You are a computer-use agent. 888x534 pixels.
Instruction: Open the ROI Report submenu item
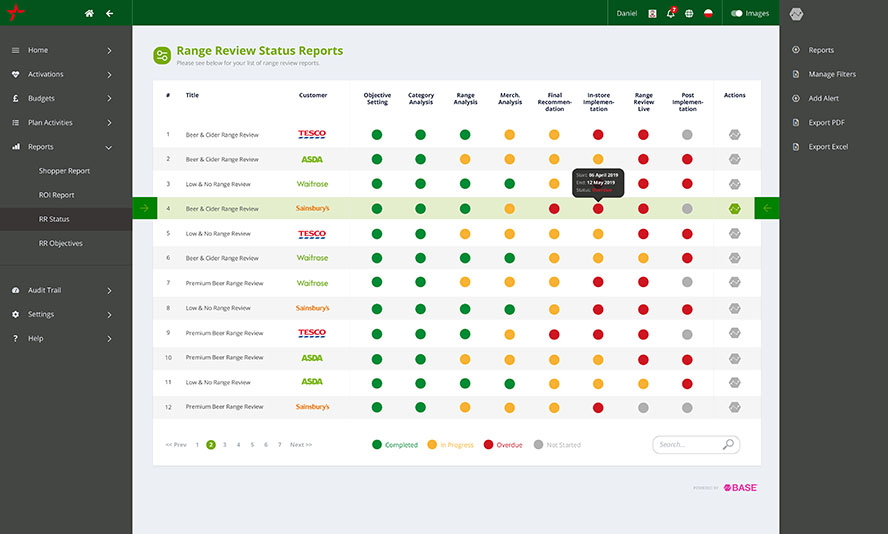tap(56, 195)
